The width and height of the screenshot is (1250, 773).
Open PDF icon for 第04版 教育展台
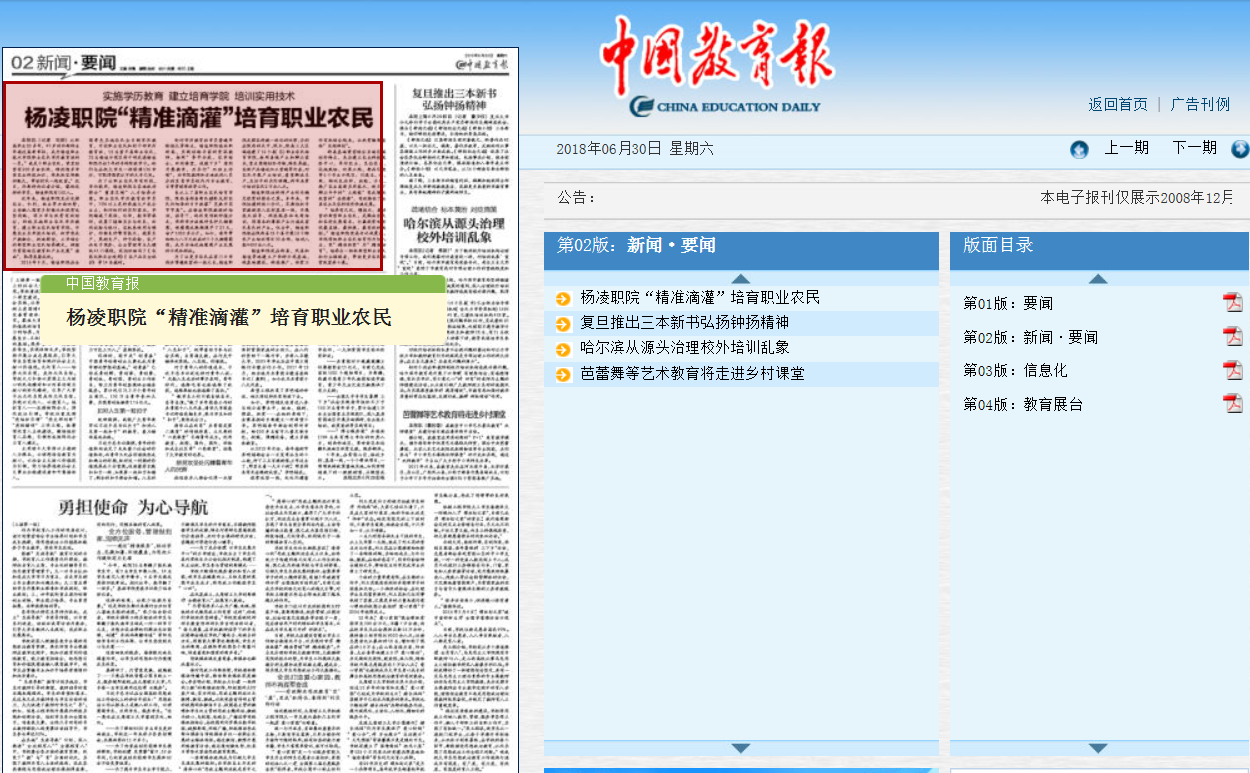[x=1232, y=404]
